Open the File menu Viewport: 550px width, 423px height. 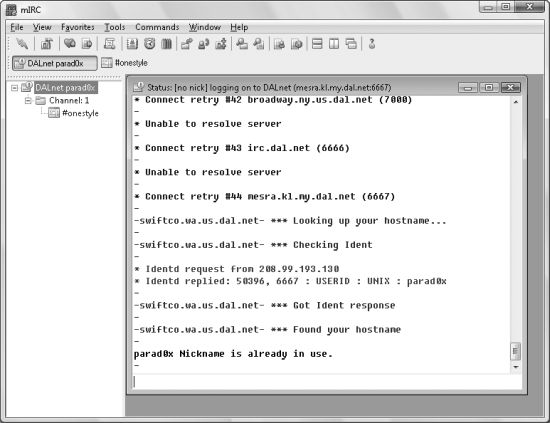pos(16,27)
